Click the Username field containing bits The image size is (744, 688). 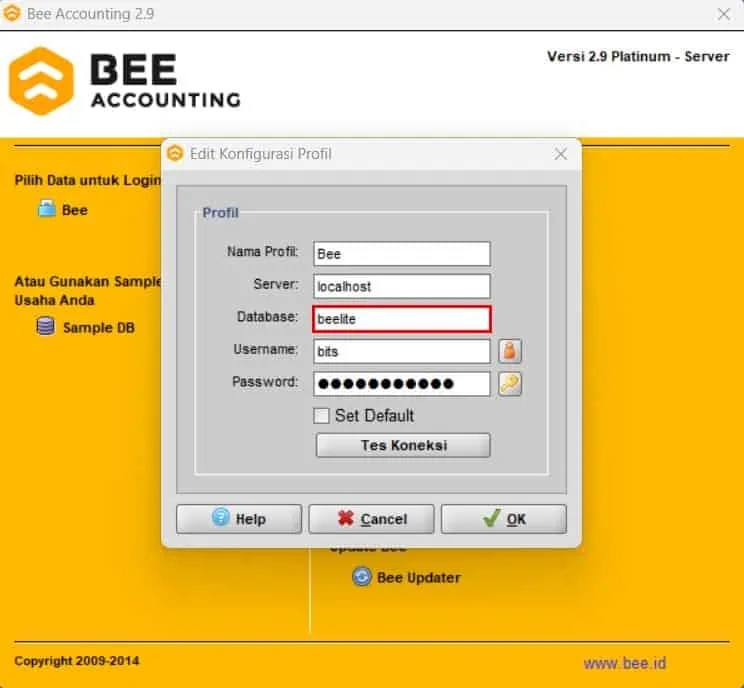(401, 351)
